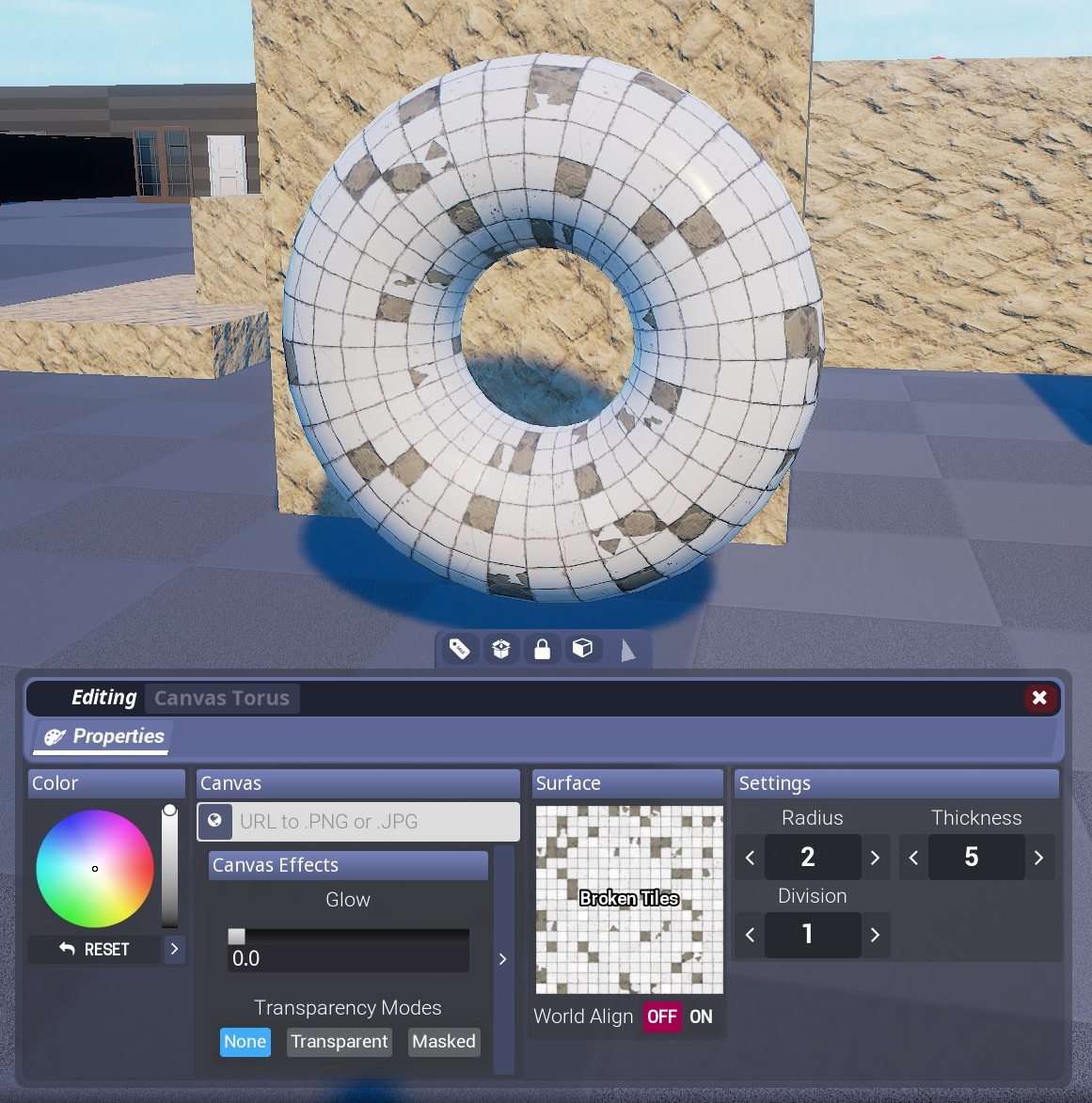
Task: Reset the color with RESET button
Action: click(94, 949)
